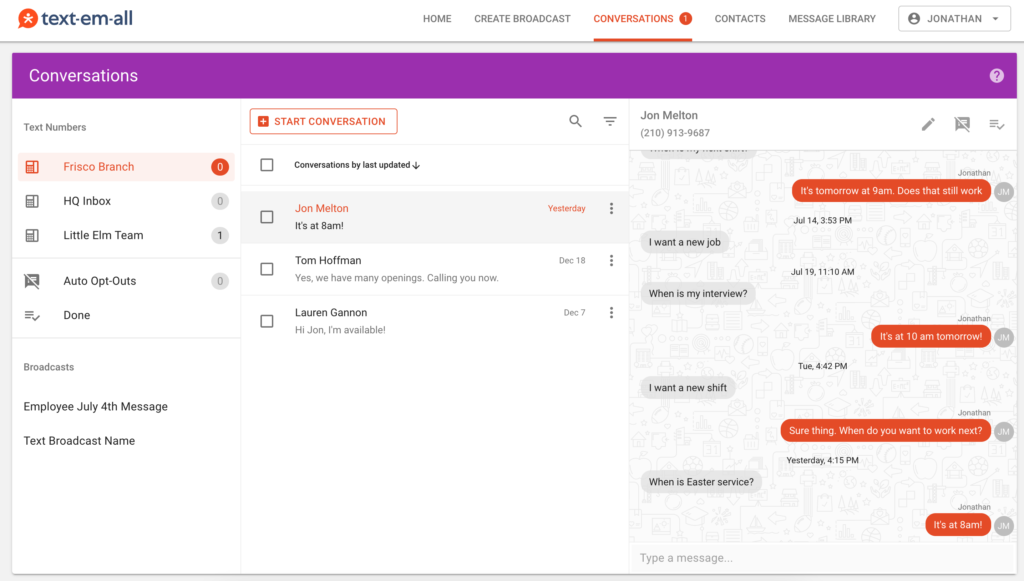Open the Auto Opt-Outs folder
The height and width of the screenshot is (581, 1024).
[x=99, y=281]
